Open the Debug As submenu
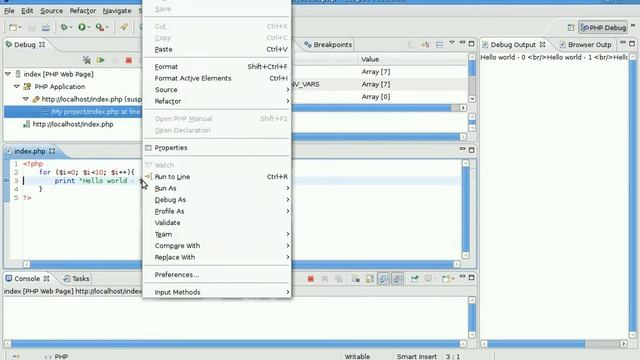Viewport: 640px width, 360px height. point(217,200)
